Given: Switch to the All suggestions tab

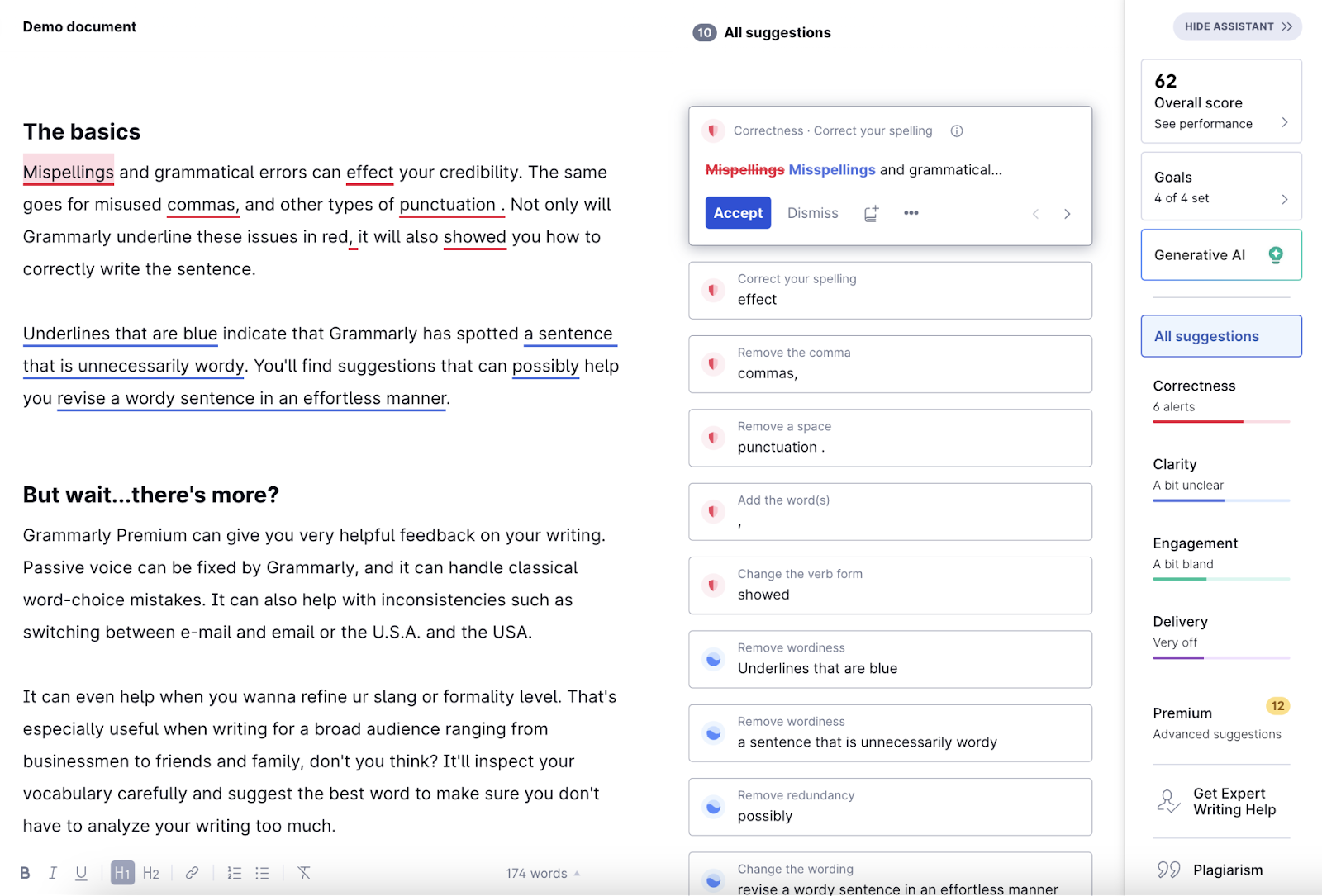Looking at the screenshot, I should pyautogui.click(x=1220, y=336).
